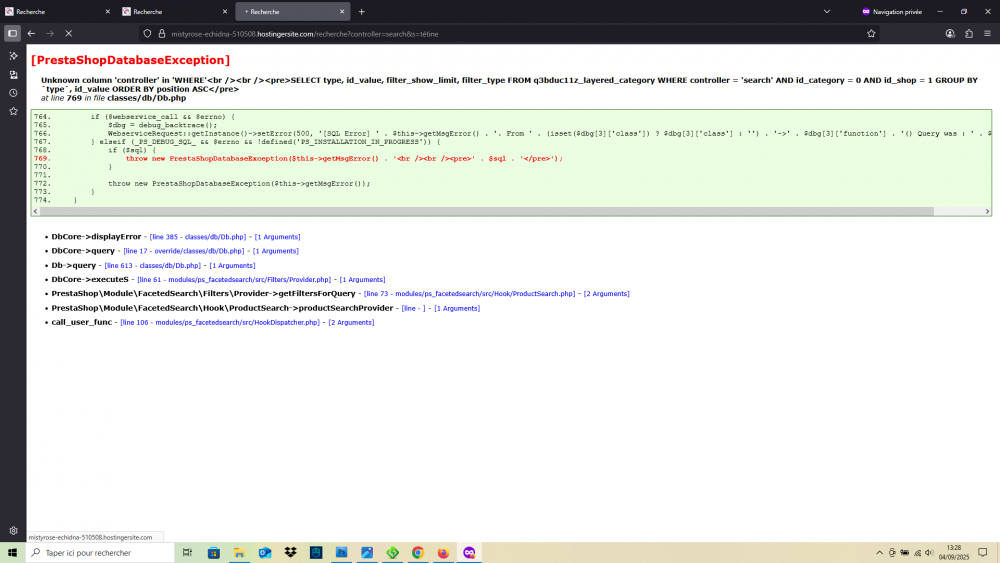Open link line 106 HookDispatcher.php

point(220,323)
